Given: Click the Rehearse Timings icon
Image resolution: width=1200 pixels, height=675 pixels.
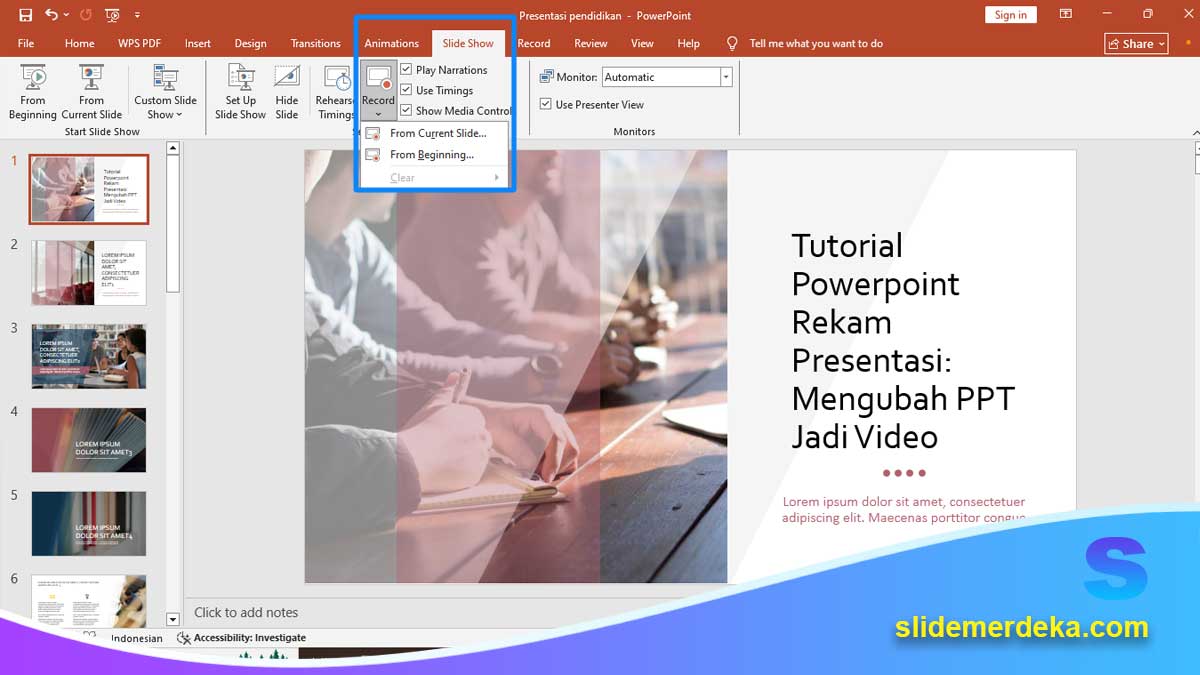Looking at the screenshot, I should [336, 79].
